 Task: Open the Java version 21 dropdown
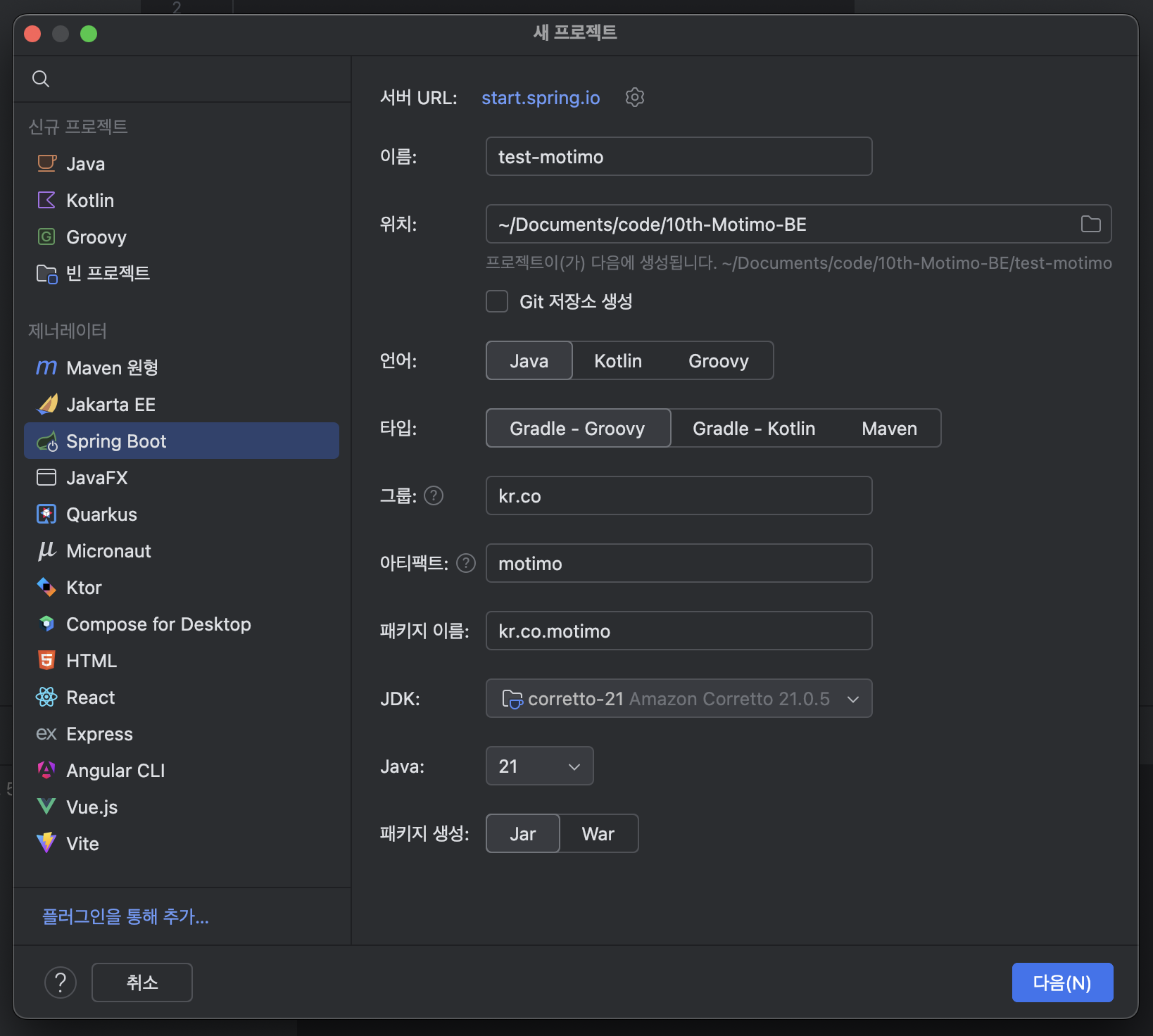540,766
